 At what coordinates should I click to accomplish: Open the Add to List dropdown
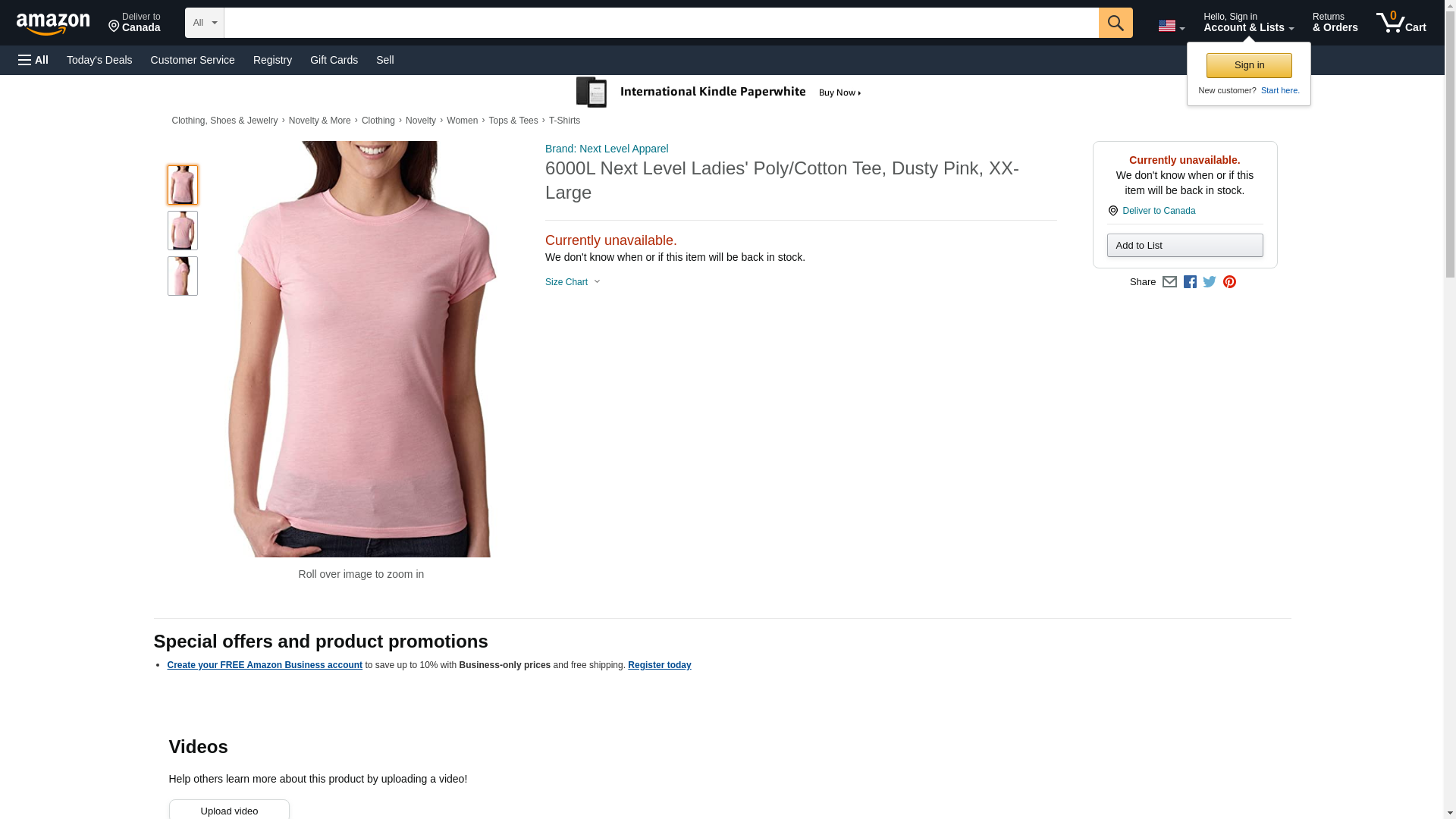tap(1185, 246)
